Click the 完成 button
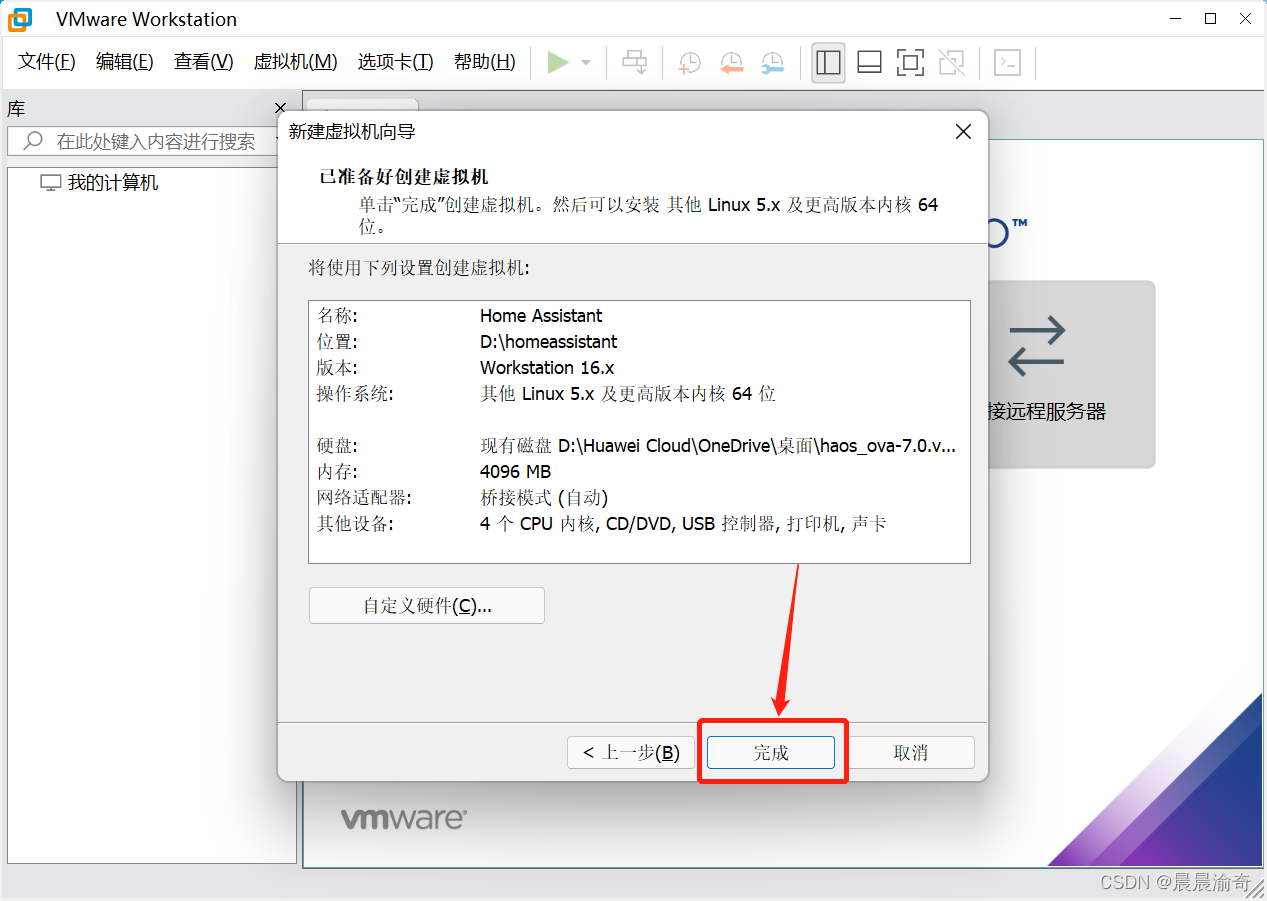 (x=771, y=753)
